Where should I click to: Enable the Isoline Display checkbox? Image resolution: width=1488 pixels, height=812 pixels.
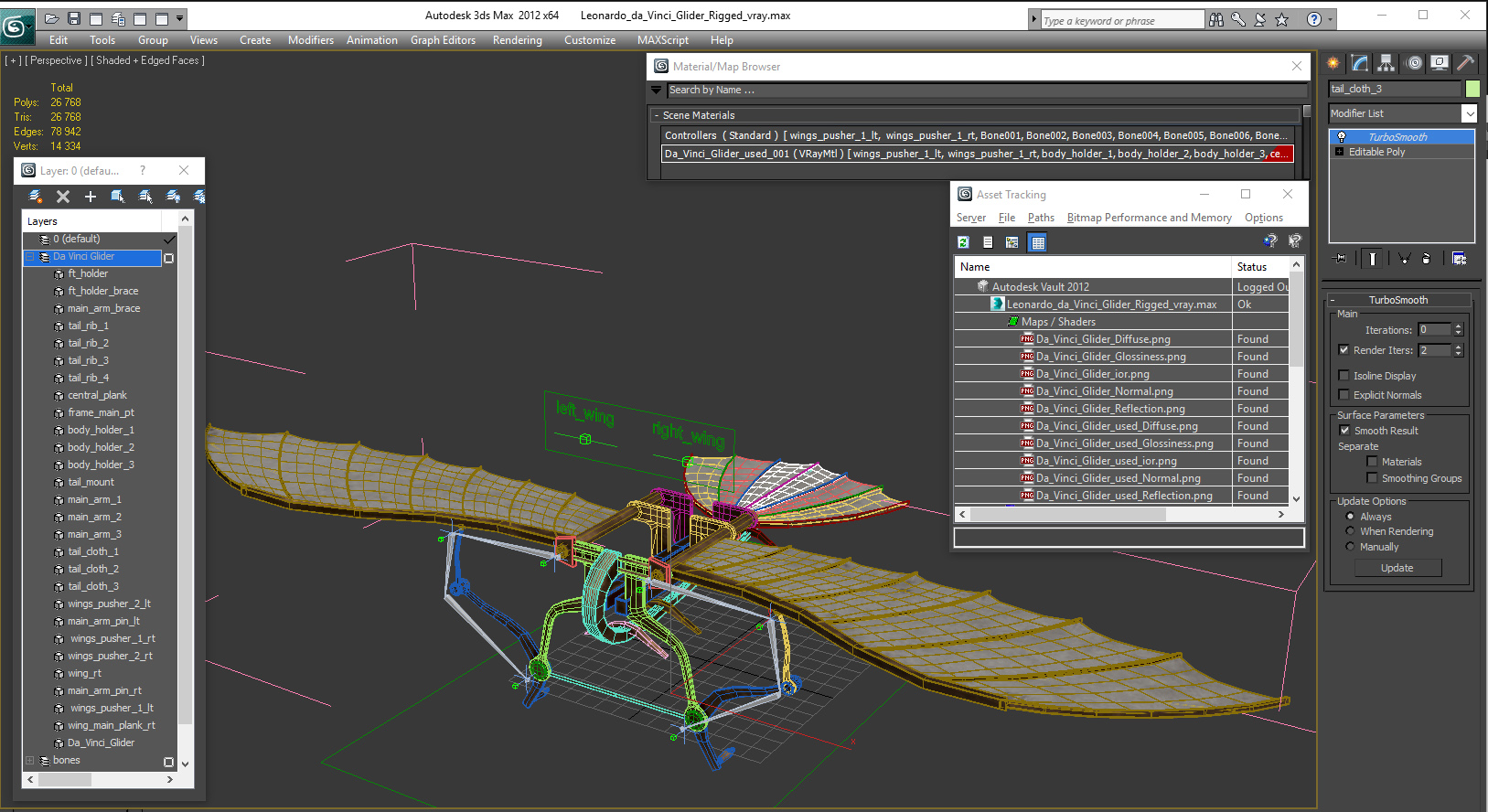click(1343, 376)
